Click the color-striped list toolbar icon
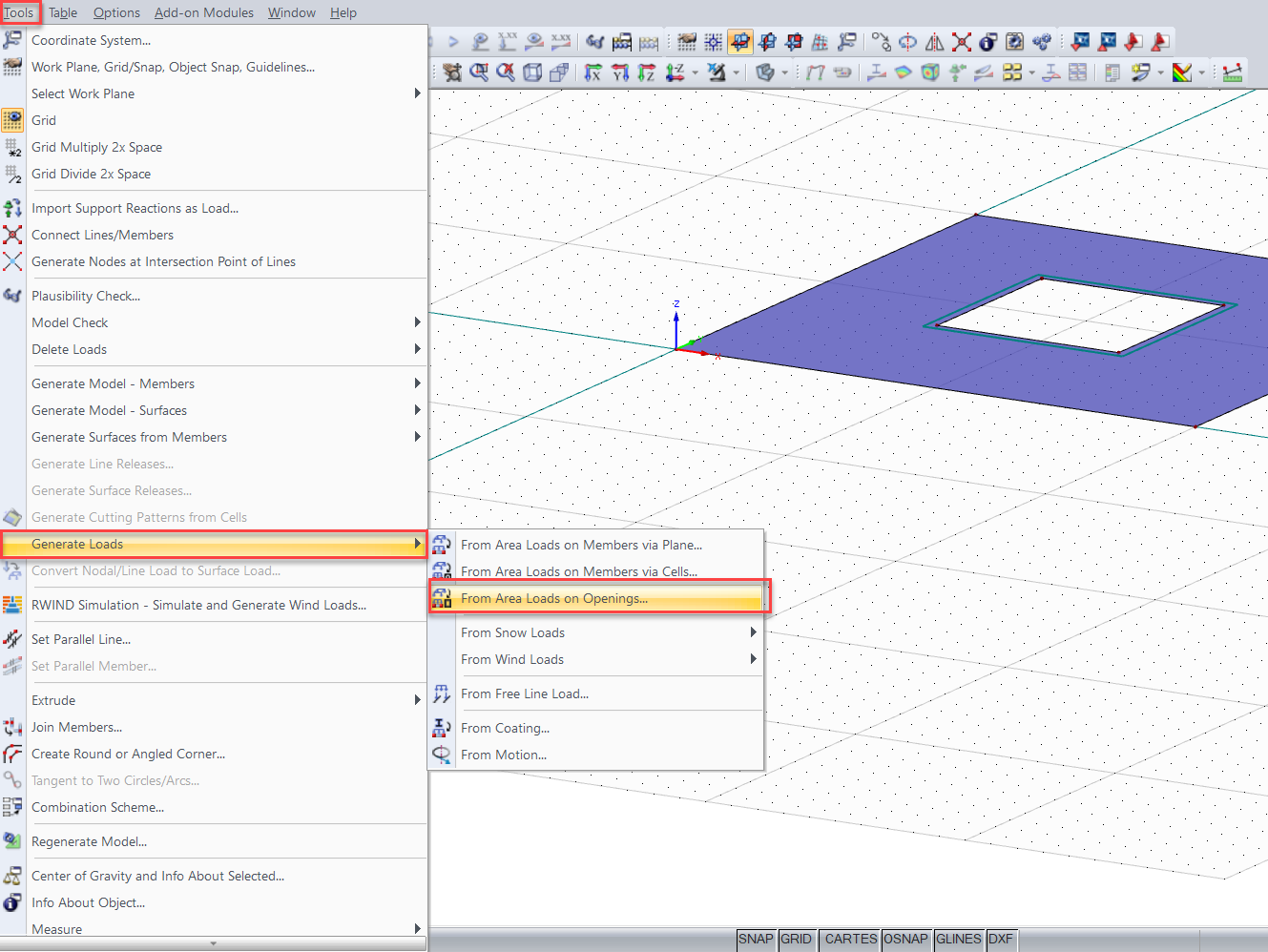The width and height of the screenshot is (1268, 952). (x=1112, y=72)
